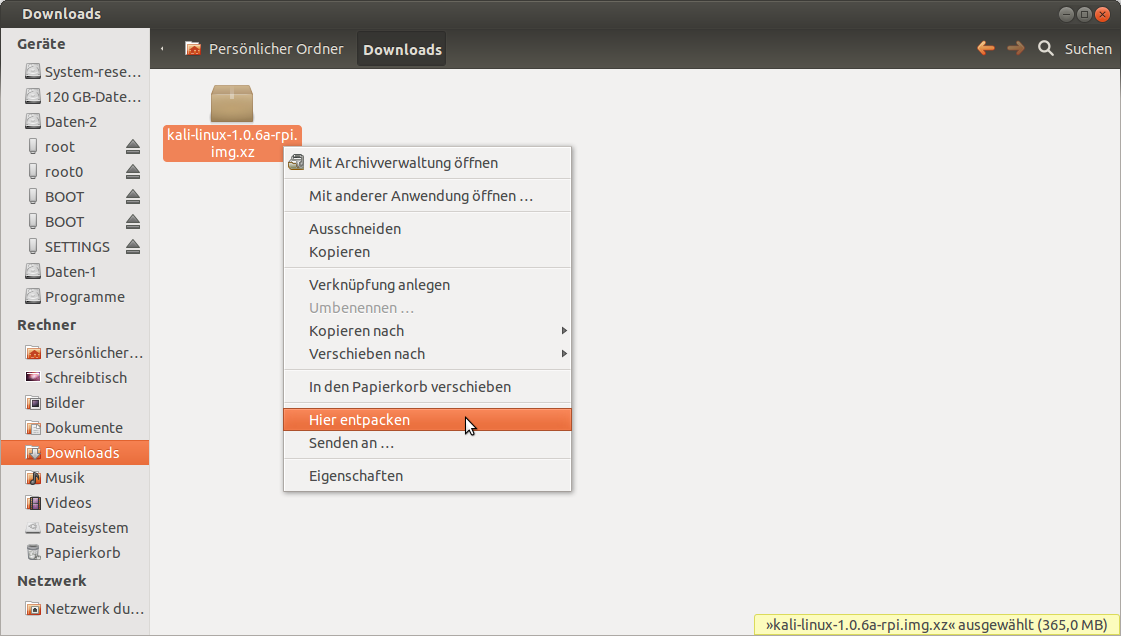Click the Musik folder icon
The height and width of the screenshot is (636, 1121).
click(x=33, y=477)
